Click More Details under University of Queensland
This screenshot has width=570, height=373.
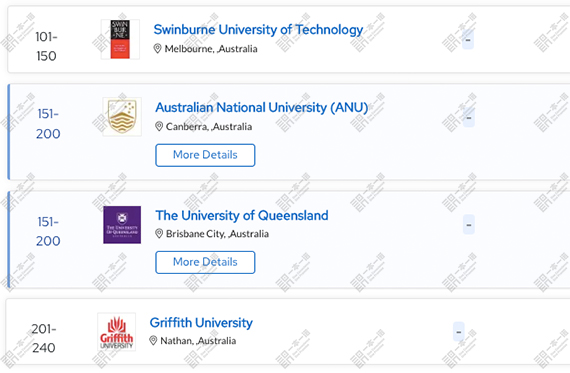pyautogui.click(x=205, y=262)
